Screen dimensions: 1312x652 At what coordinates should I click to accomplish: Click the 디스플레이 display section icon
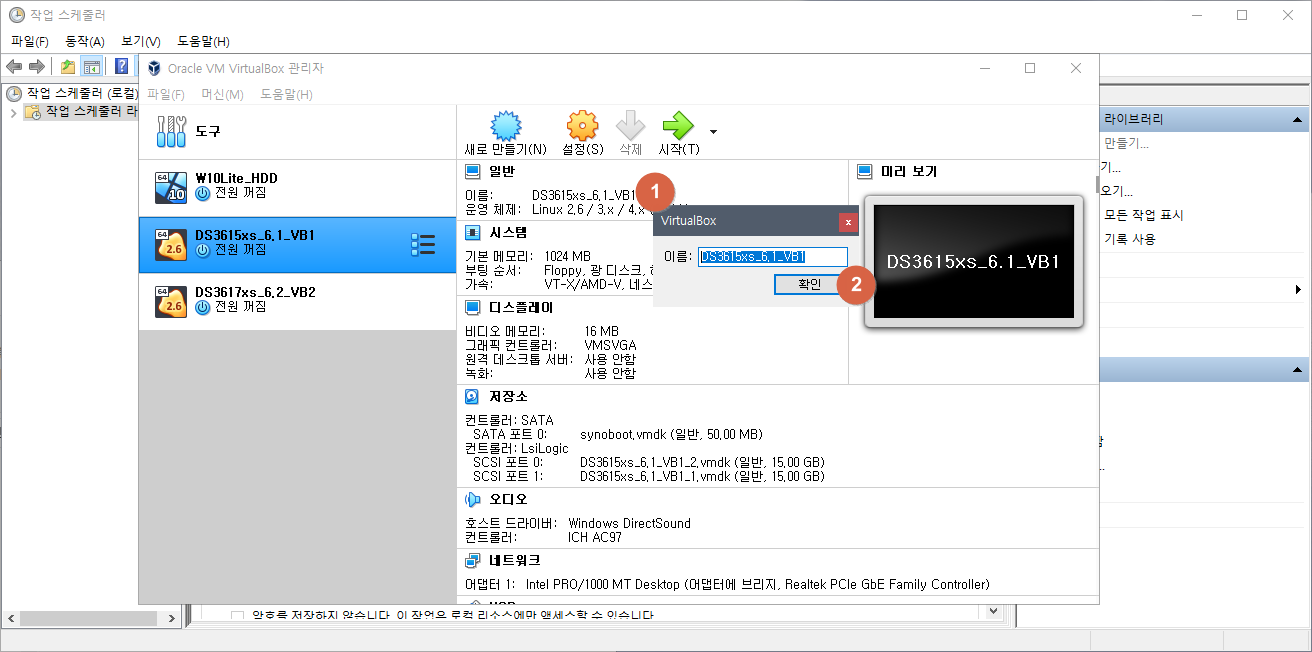pyautogui.click(x=473, y=307)
